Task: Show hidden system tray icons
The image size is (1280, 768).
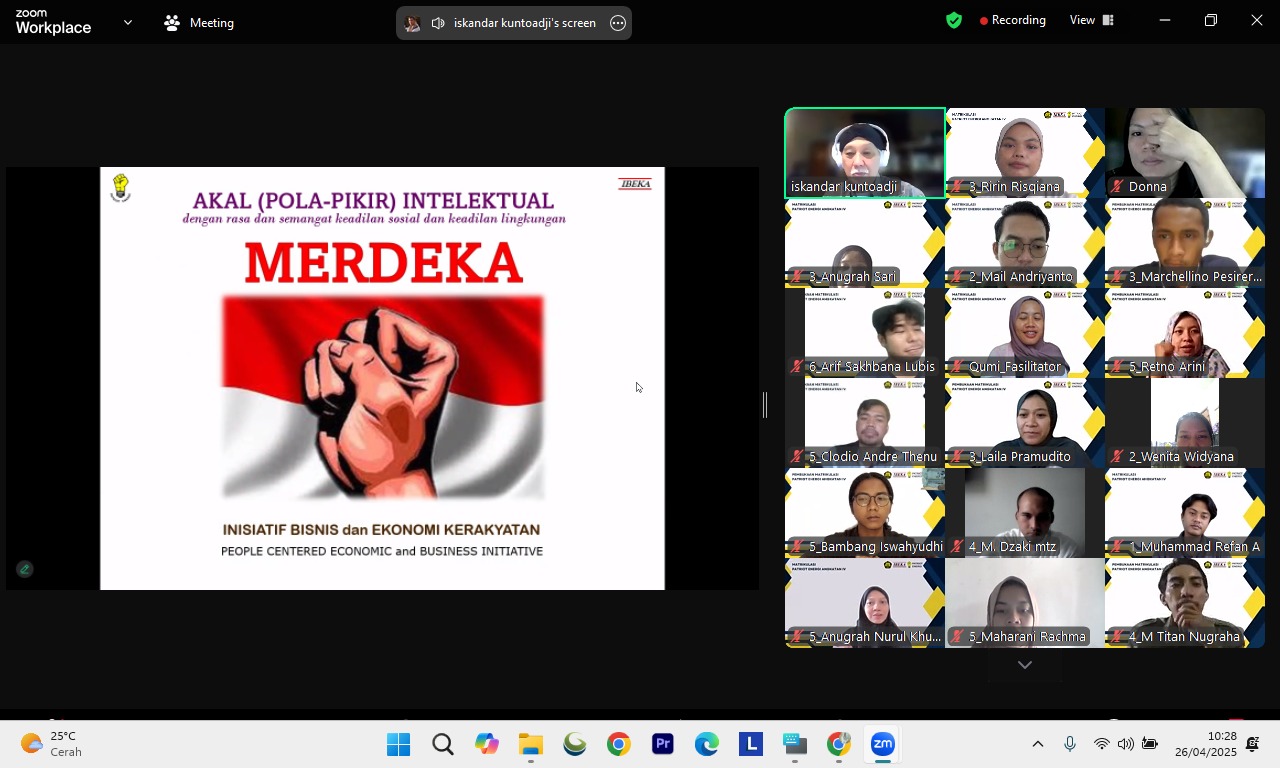Action: [x=1037, y=744]
